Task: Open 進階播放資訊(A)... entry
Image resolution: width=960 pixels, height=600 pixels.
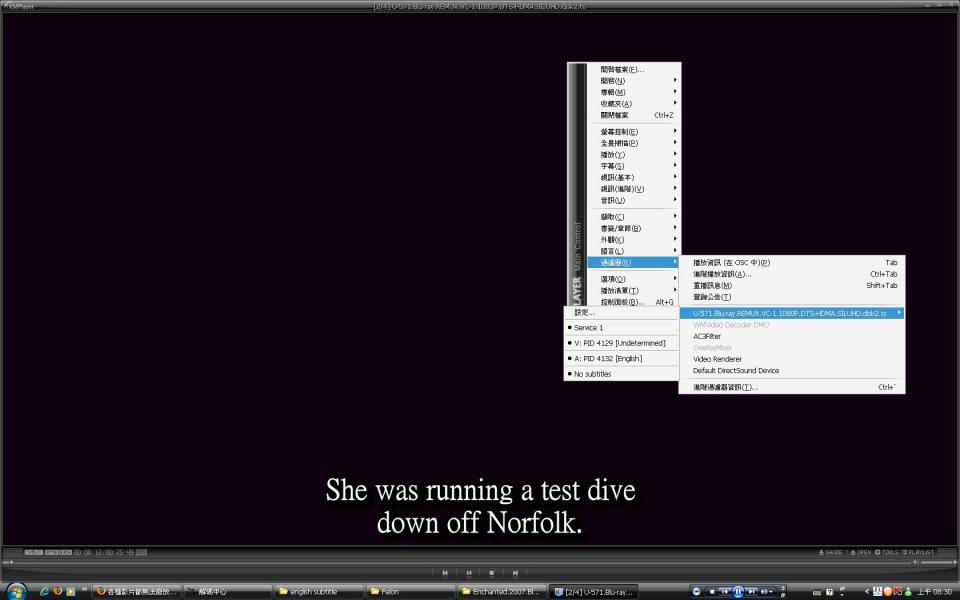Action: click(x=792, y=274)
